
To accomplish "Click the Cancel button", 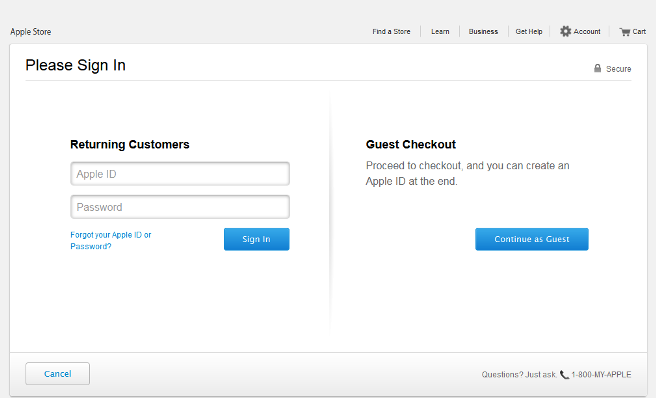I will point(57,373).
